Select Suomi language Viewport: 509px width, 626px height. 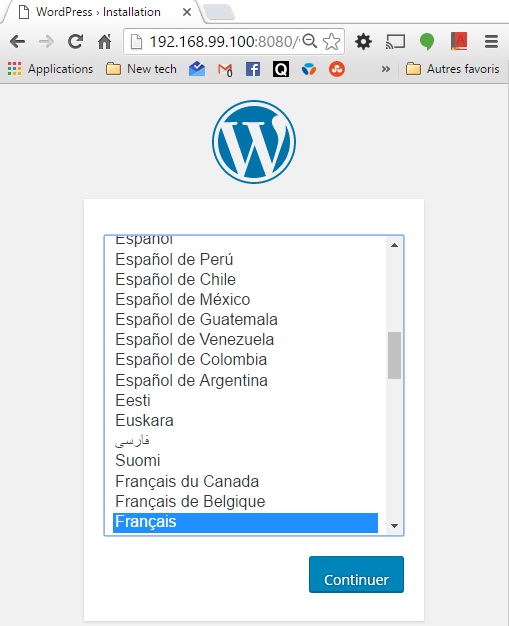click(x=246, y=461)
